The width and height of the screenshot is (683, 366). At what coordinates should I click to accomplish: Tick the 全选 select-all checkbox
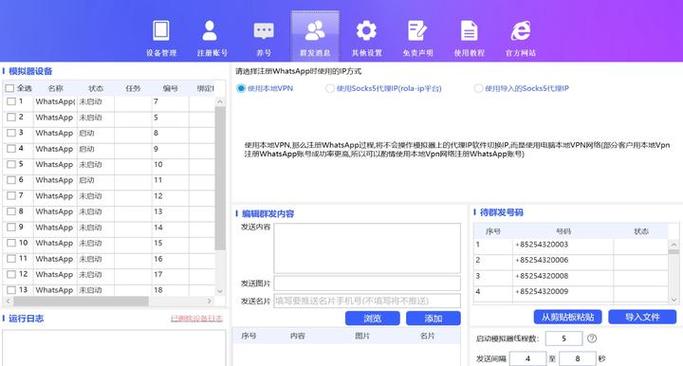[10, 88]
